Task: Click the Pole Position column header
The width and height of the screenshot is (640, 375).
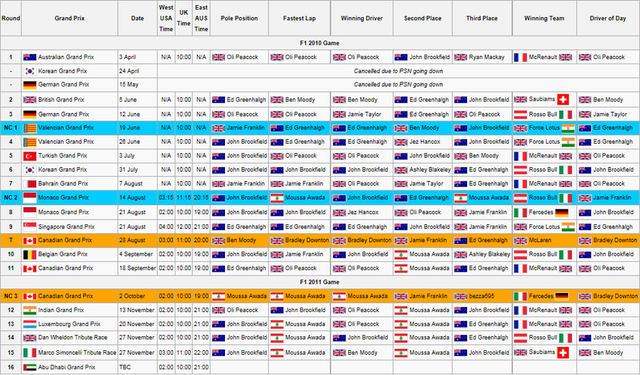Action: [239, 18]
